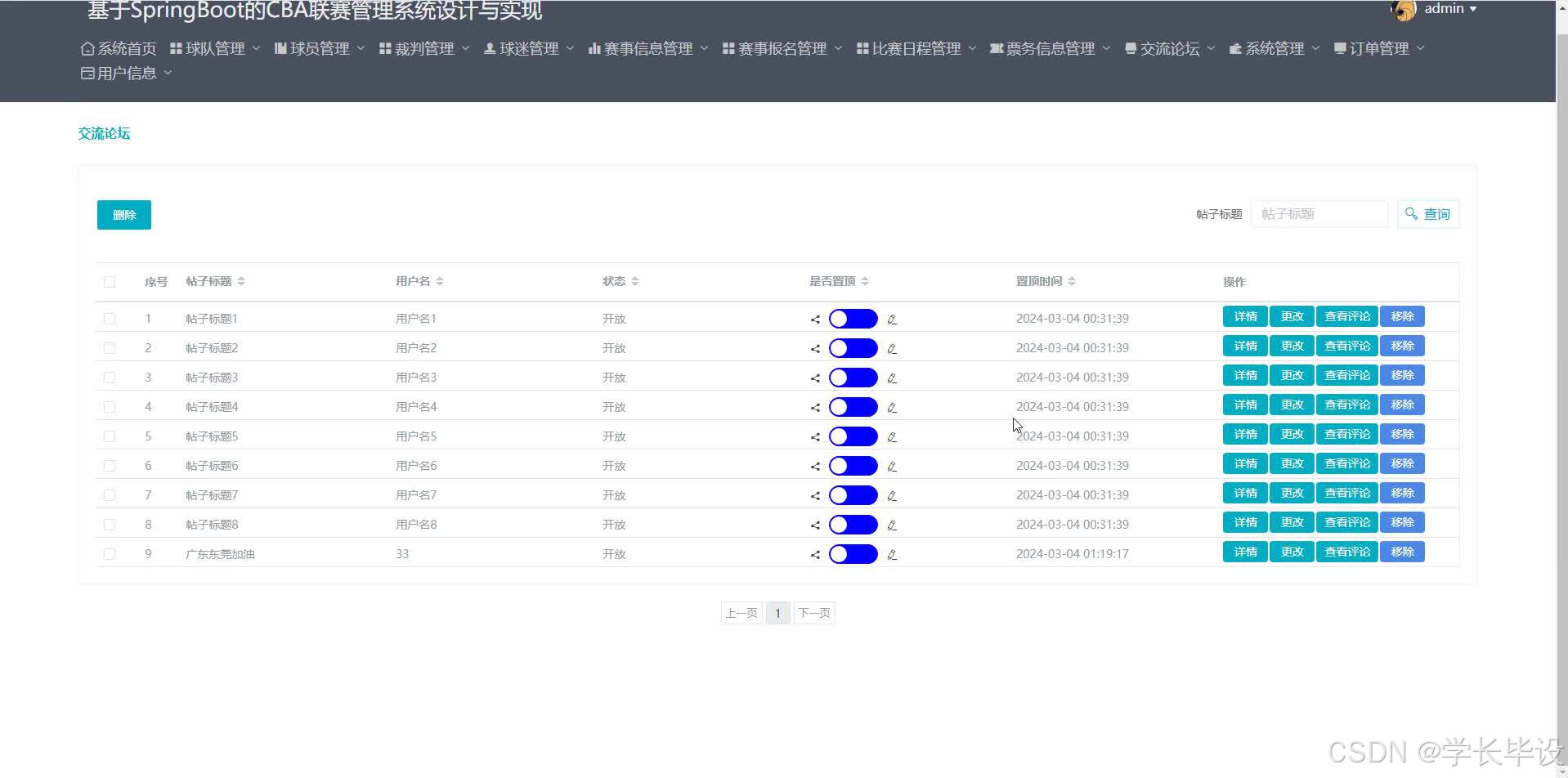Open the admin user dropdown
1568x778 pixels.
coord(1450,9)
